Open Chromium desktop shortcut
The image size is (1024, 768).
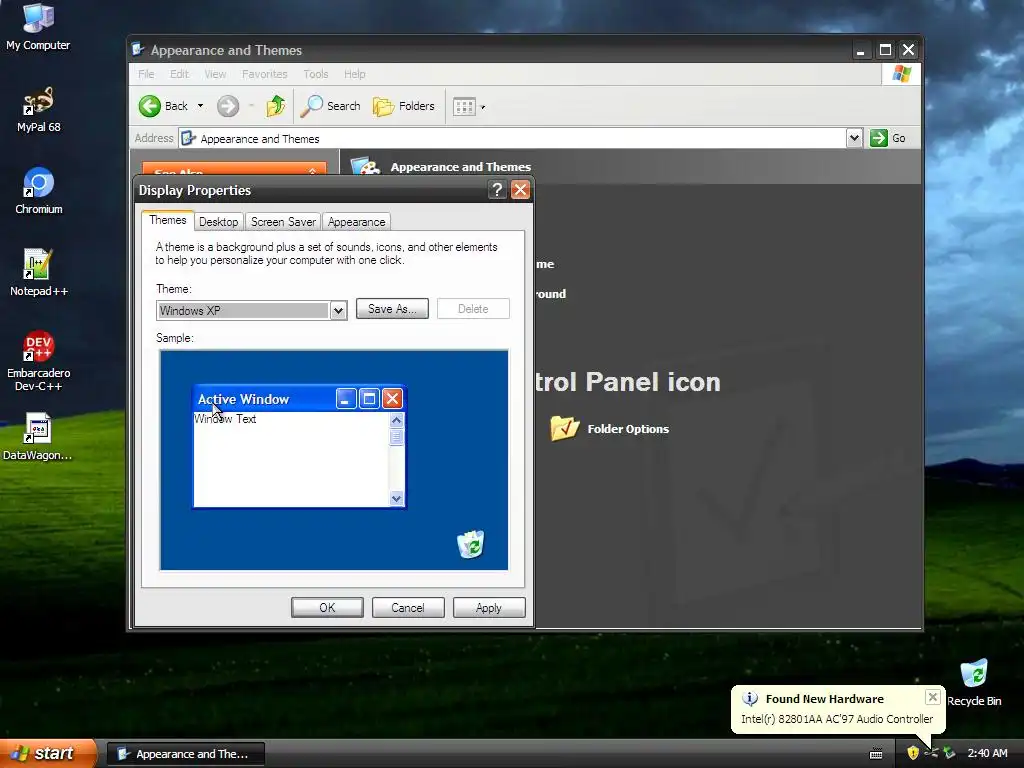39,191
